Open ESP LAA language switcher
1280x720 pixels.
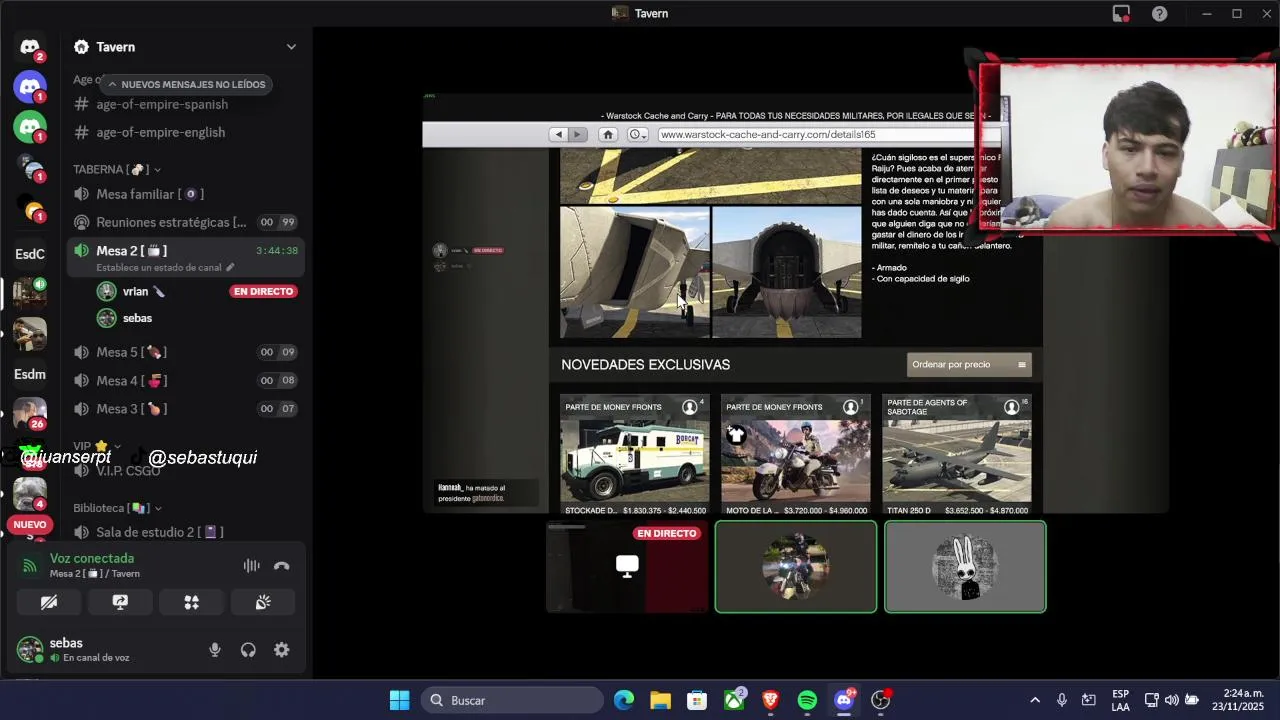coord(1120,700)
